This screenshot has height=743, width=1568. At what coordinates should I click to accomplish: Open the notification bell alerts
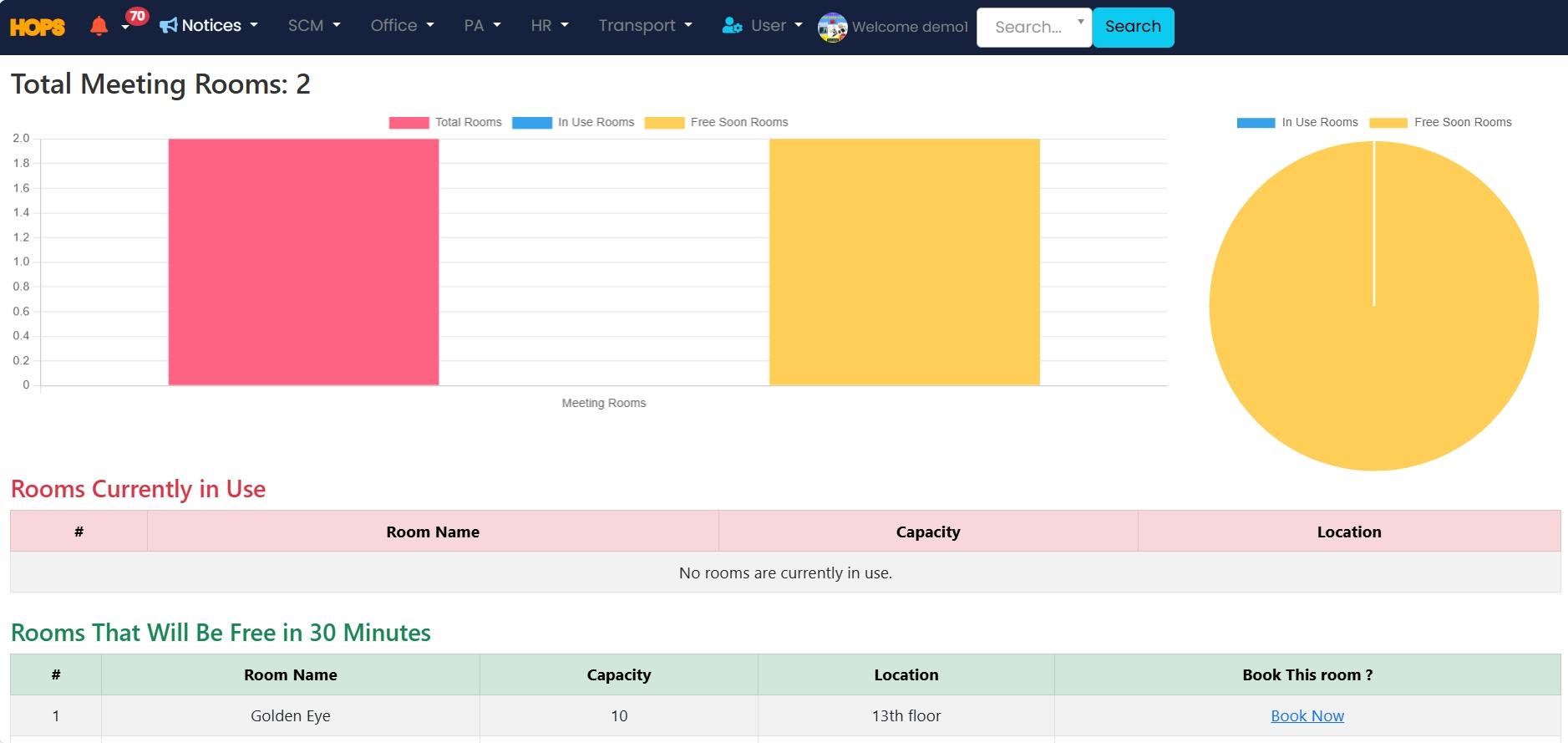(99, 26)
